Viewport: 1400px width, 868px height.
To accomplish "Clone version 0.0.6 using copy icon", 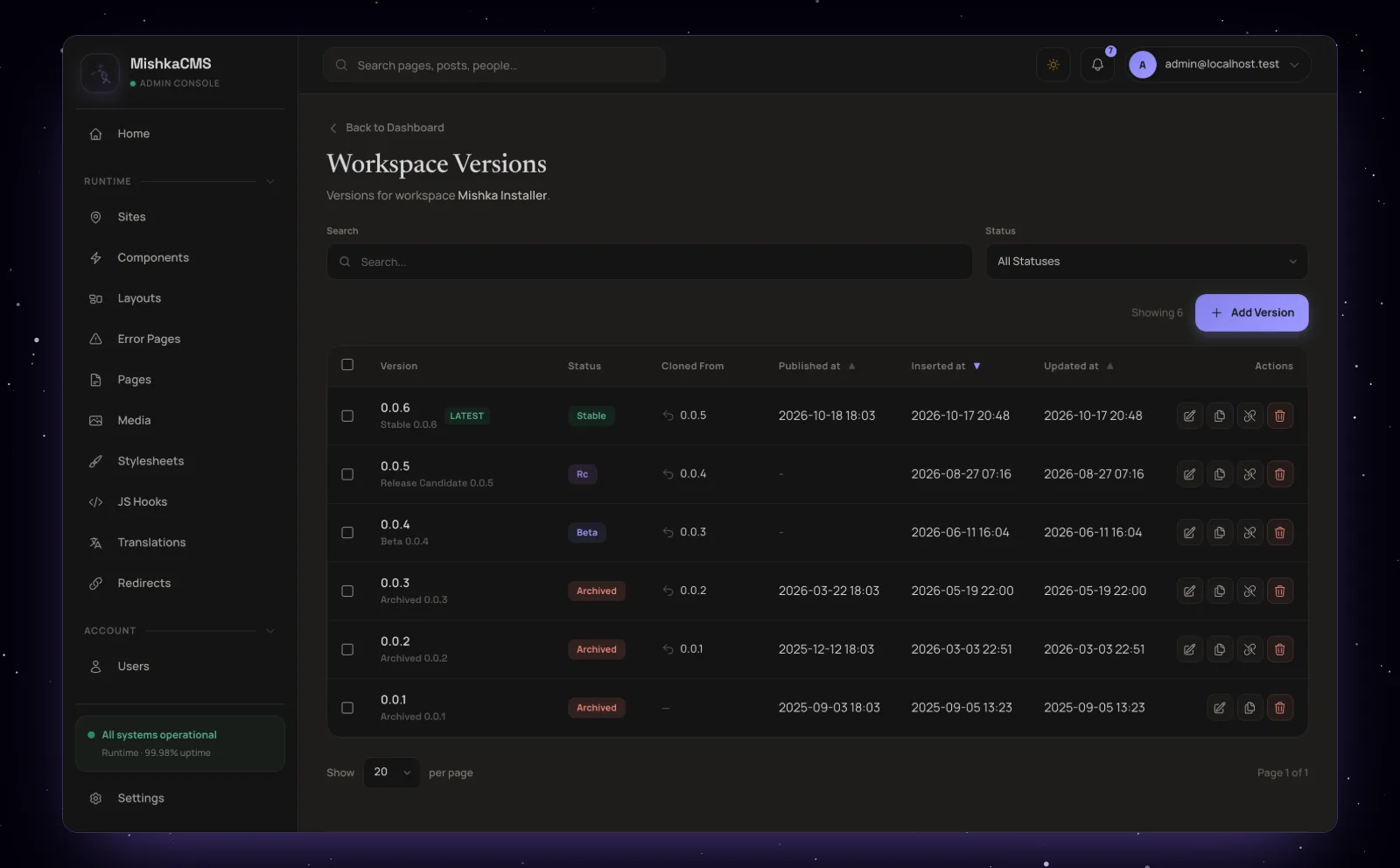I will click(1220, 416).
